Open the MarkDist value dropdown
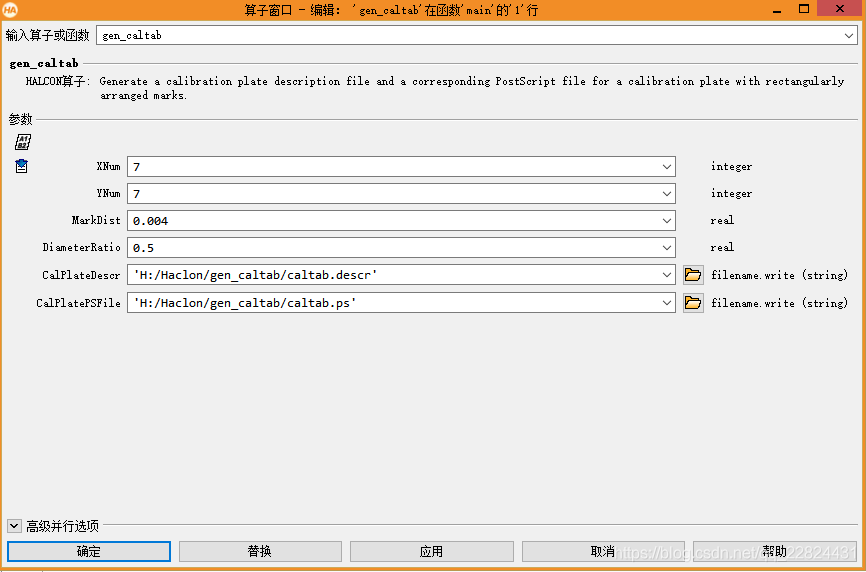This screenshot has height=572, width=866. tap(667, 221)
